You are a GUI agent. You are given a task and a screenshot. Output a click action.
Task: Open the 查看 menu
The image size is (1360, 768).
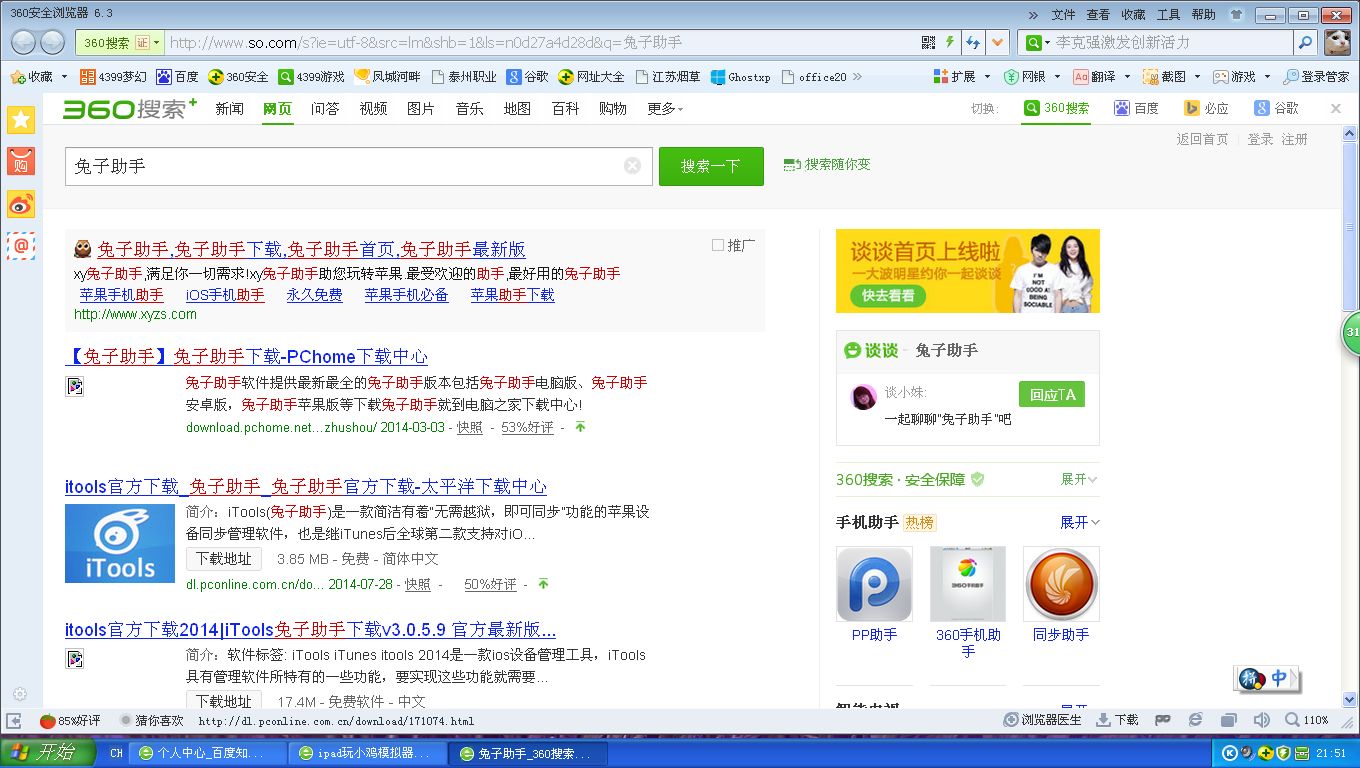coord(1098,15)
